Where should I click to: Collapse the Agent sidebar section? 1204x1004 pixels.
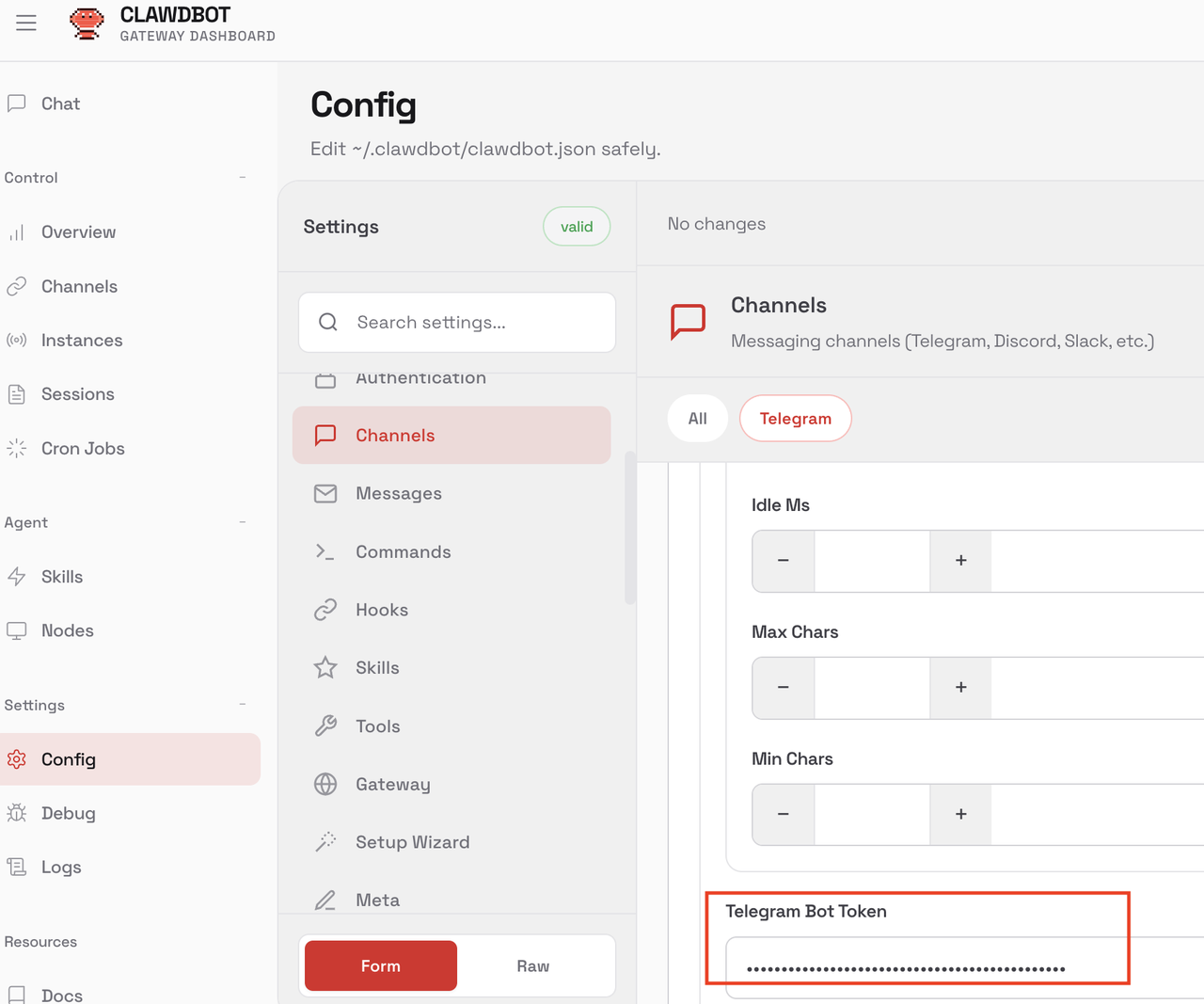(242, 522)
